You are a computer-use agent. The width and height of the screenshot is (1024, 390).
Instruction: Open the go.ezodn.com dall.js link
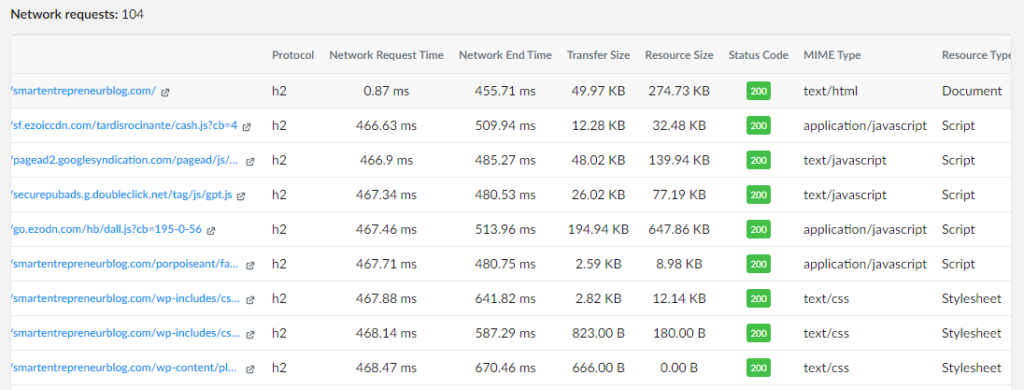tap(106, 229)
